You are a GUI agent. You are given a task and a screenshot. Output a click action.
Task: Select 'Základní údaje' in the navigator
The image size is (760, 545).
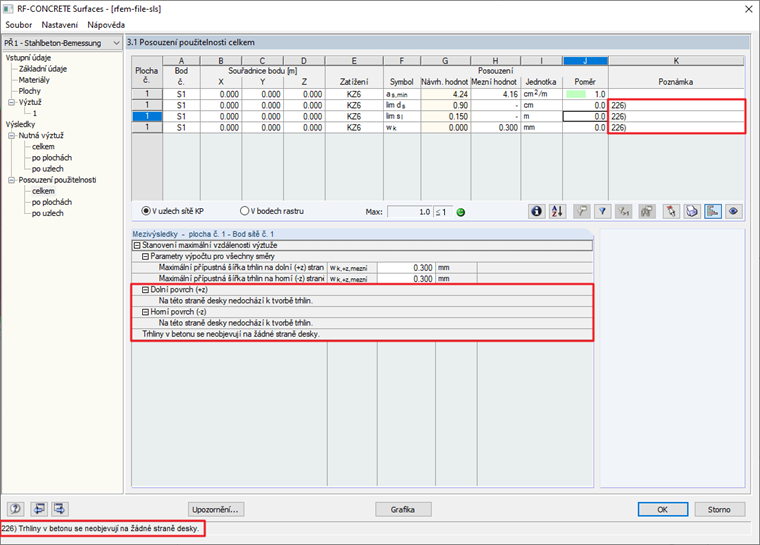point(43,69)
